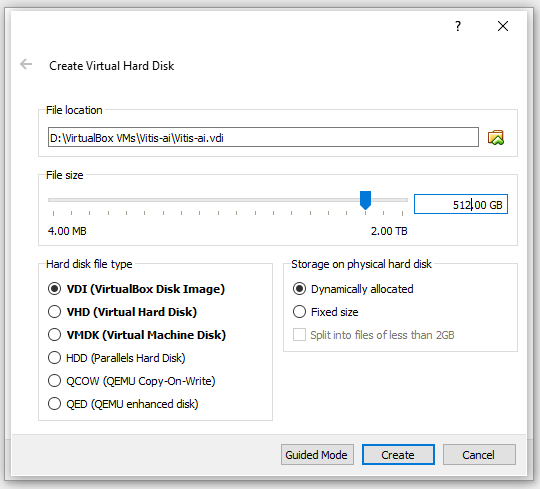Viewport: 540px width, 489px height.
Task: Click the 512.00 GB size input field
Action: 460,204
